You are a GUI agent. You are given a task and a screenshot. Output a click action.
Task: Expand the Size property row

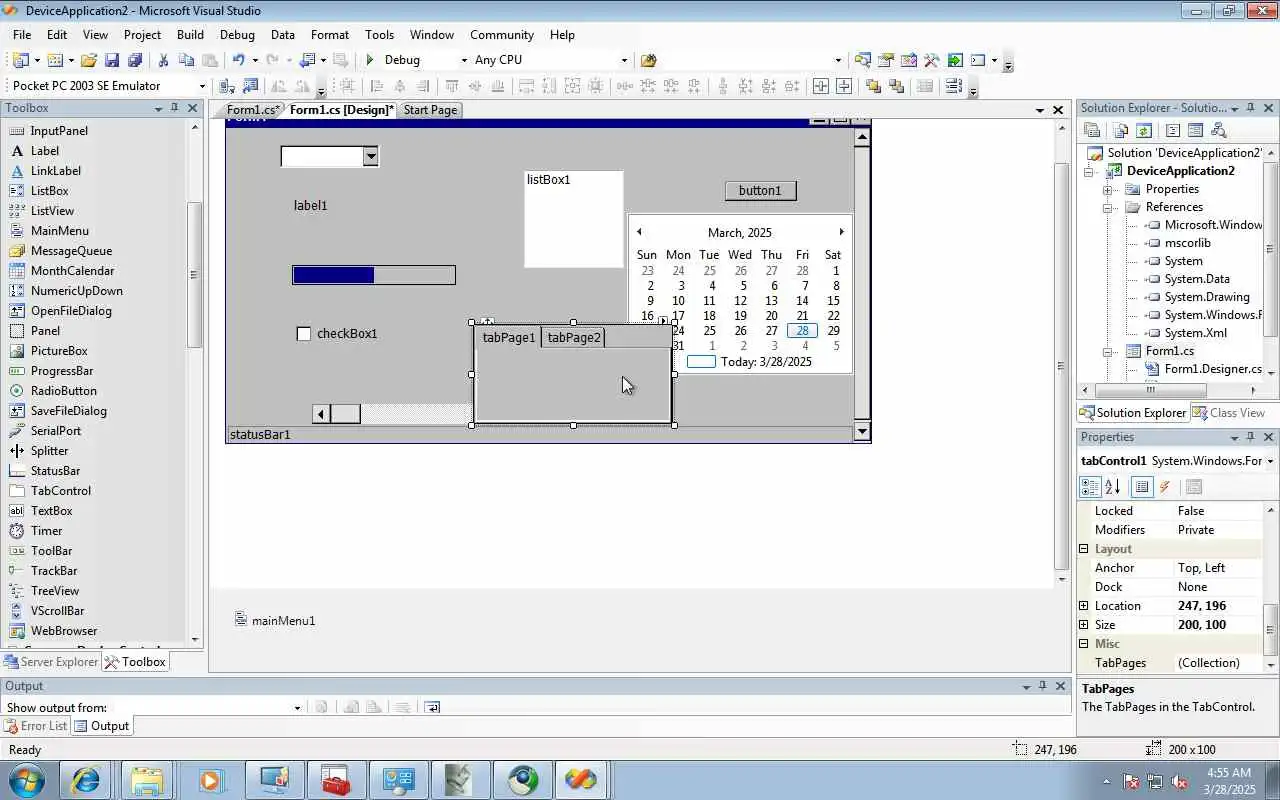(x=1084, y=625)
